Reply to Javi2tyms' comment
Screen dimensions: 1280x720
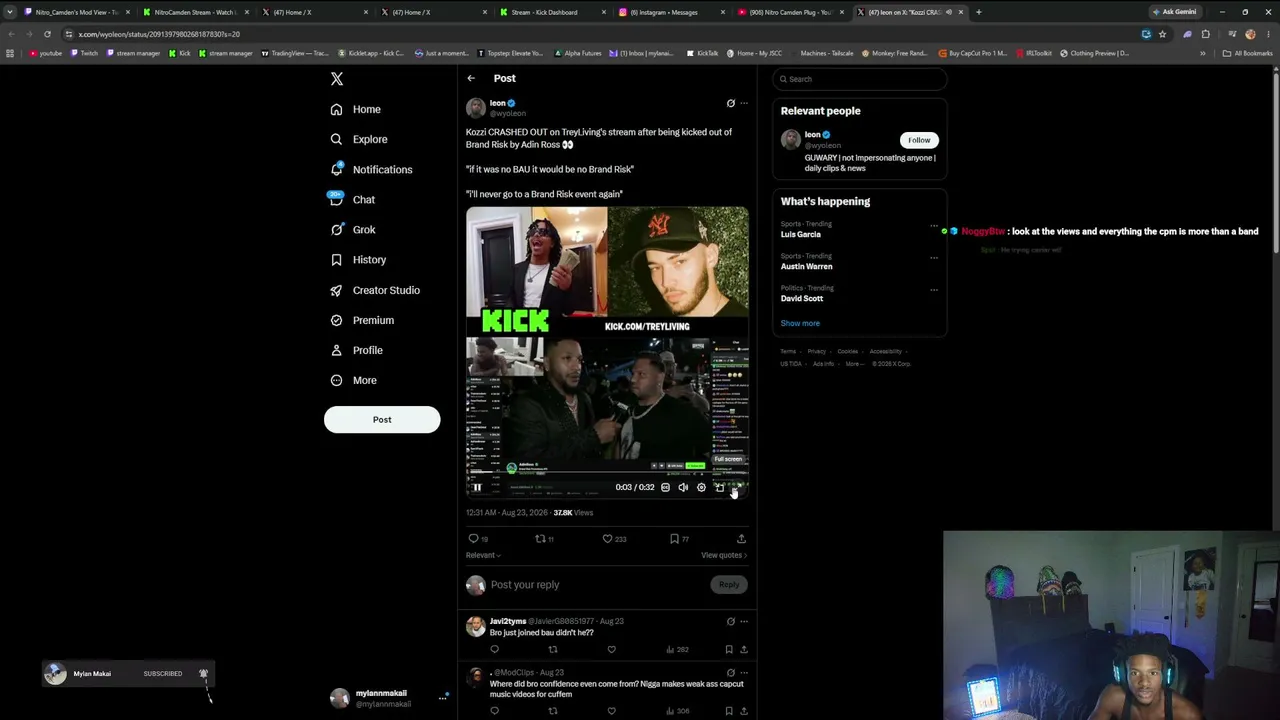tap(494, 649)
